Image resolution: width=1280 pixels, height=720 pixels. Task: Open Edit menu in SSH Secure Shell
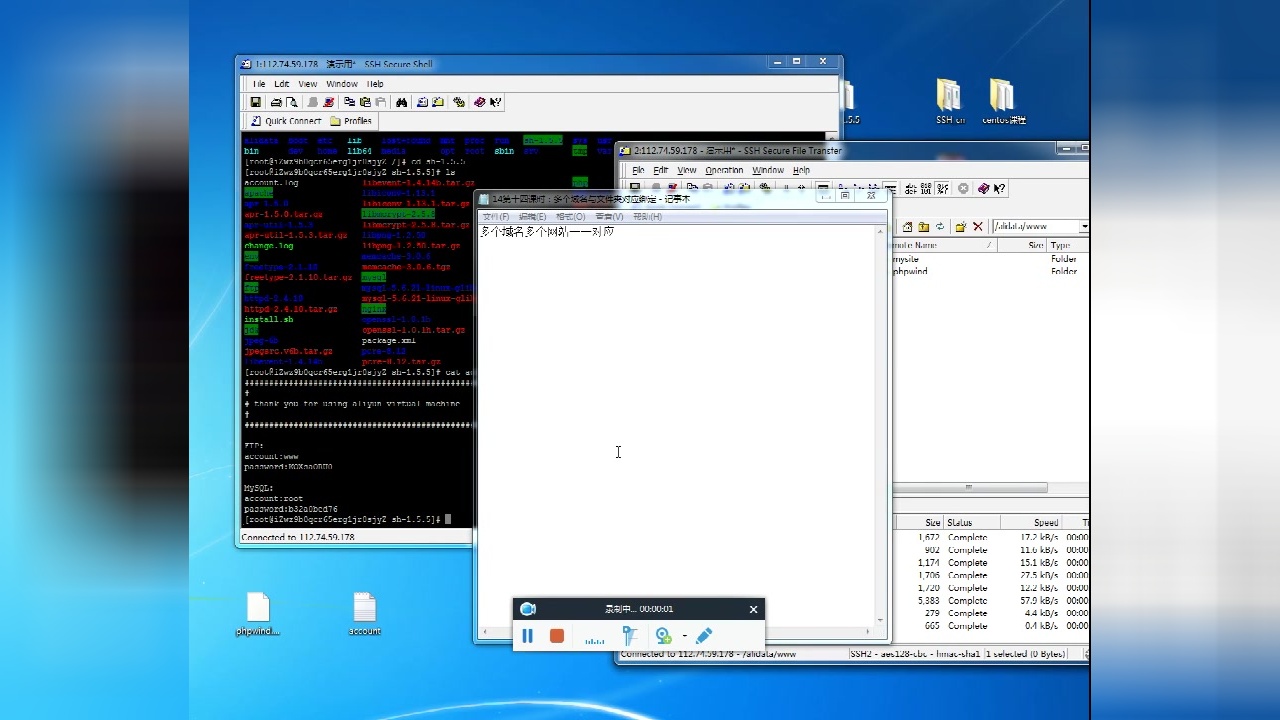[x=282, y=84]
